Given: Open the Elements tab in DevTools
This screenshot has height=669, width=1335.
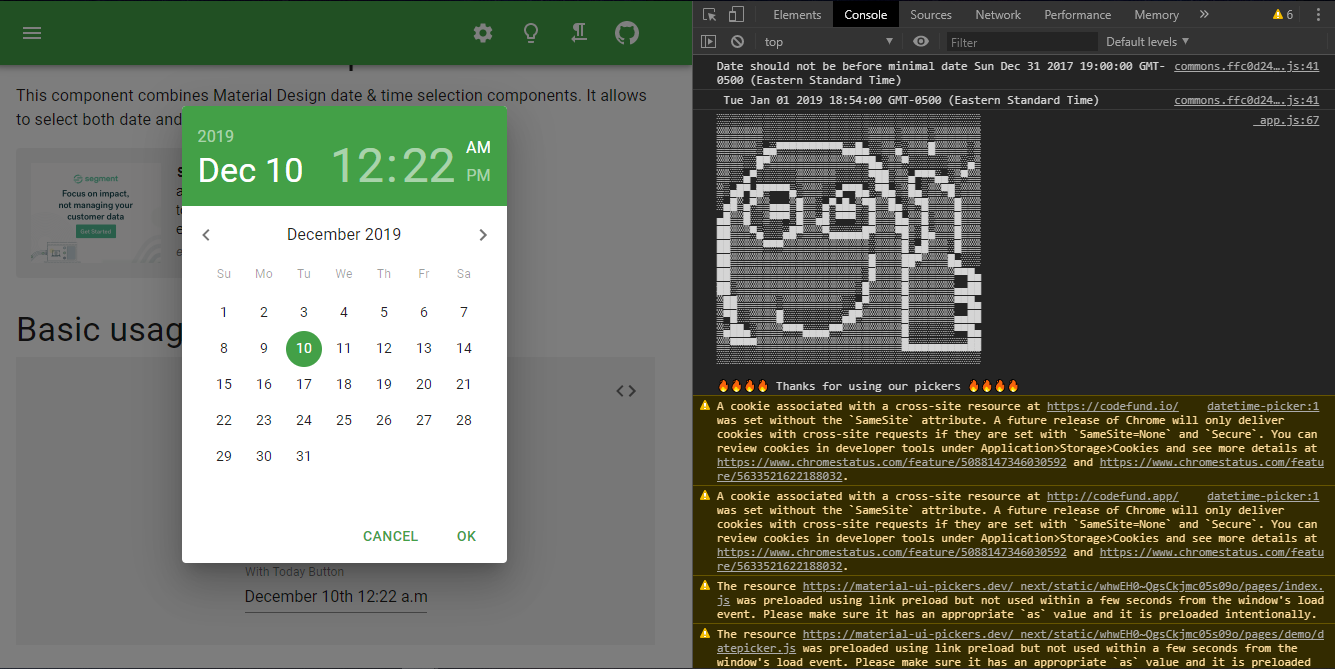Looking at the screenshot, I should (x=797, y=14).
